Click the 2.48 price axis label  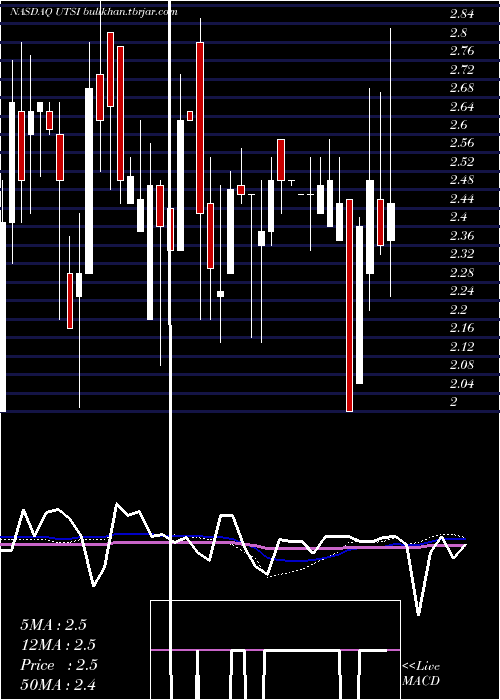tap(462, 180)
